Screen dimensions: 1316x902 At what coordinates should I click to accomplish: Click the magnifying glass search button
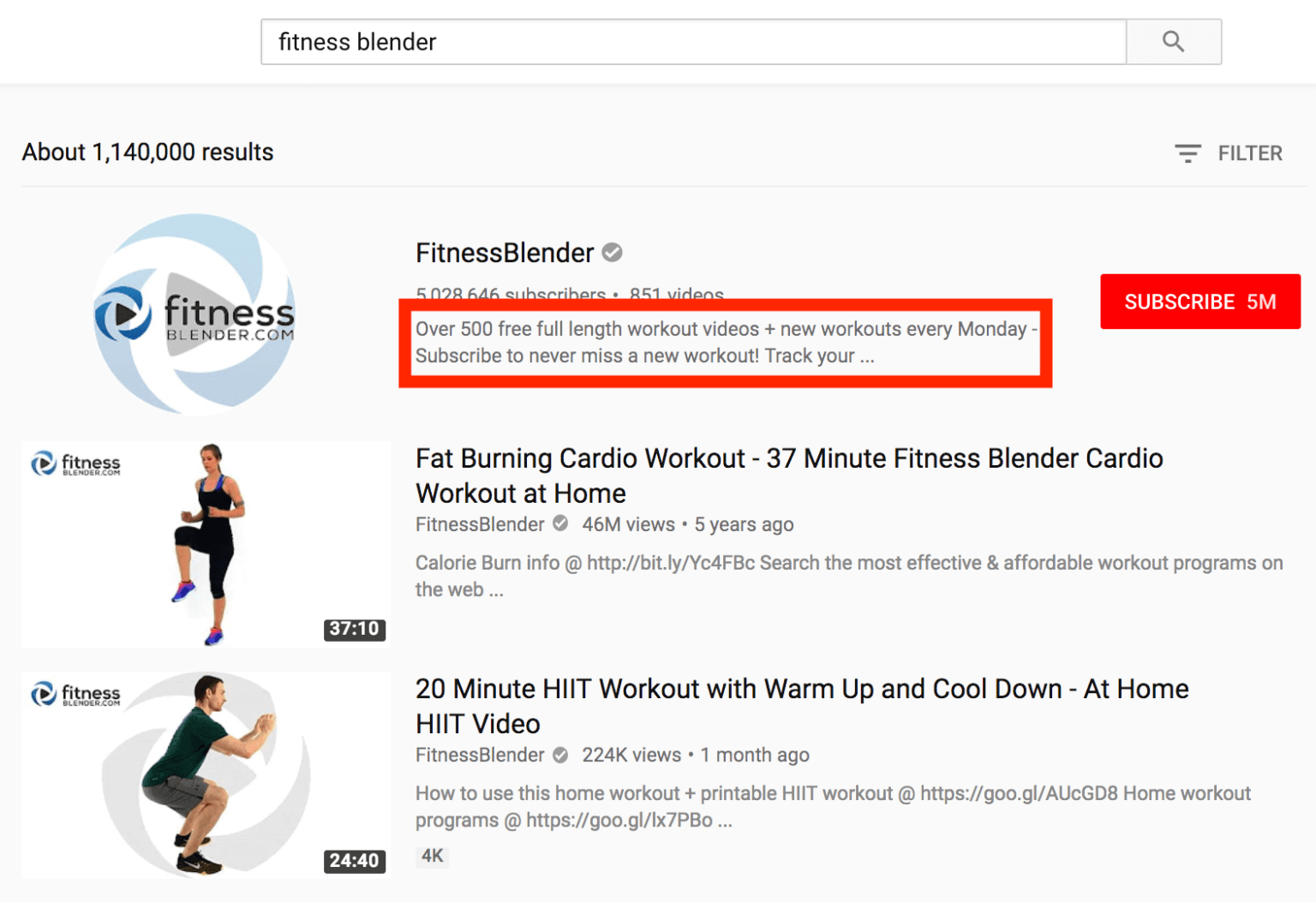(1173, 41)
